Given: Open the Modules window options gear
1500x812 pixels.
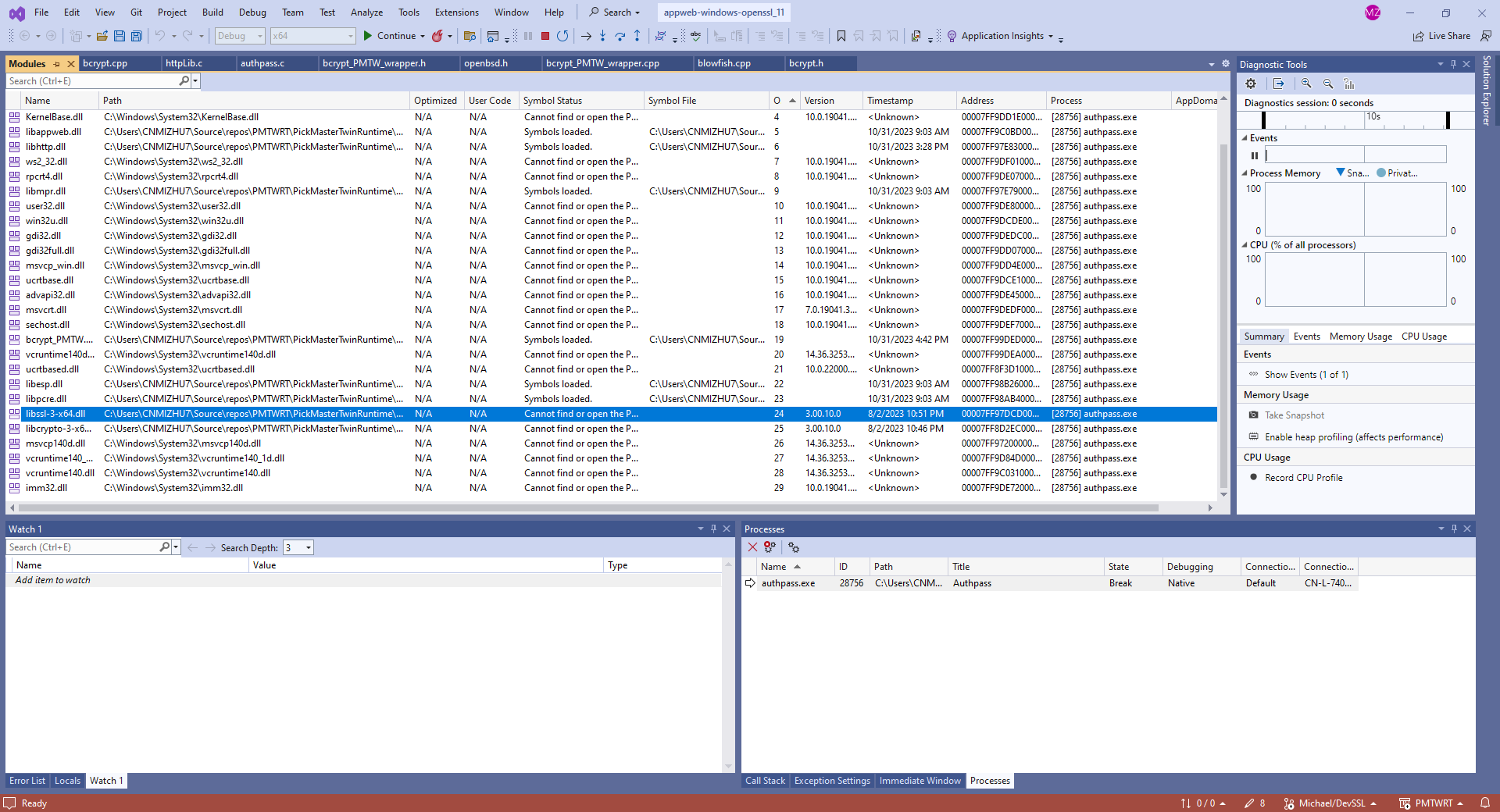Looking at the screenshot, I should pyautogui.click(x=1226, y=64).
